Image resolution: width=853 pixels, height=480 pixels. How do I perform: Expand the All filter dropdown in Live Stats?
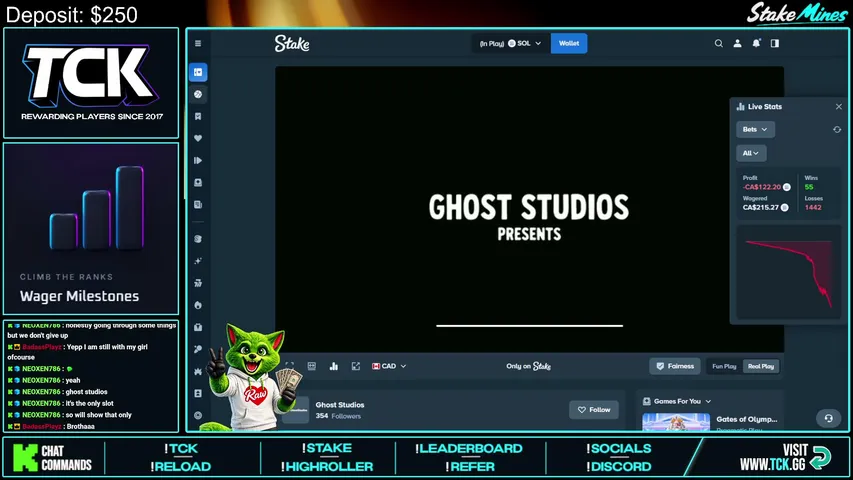tap(751, 153)
